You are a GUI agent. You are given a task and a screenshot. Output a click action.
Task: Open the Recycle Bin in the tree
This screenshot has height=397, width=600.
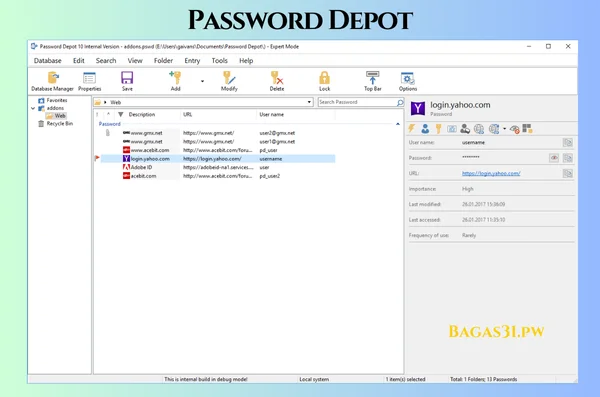(x=60, y=124)
